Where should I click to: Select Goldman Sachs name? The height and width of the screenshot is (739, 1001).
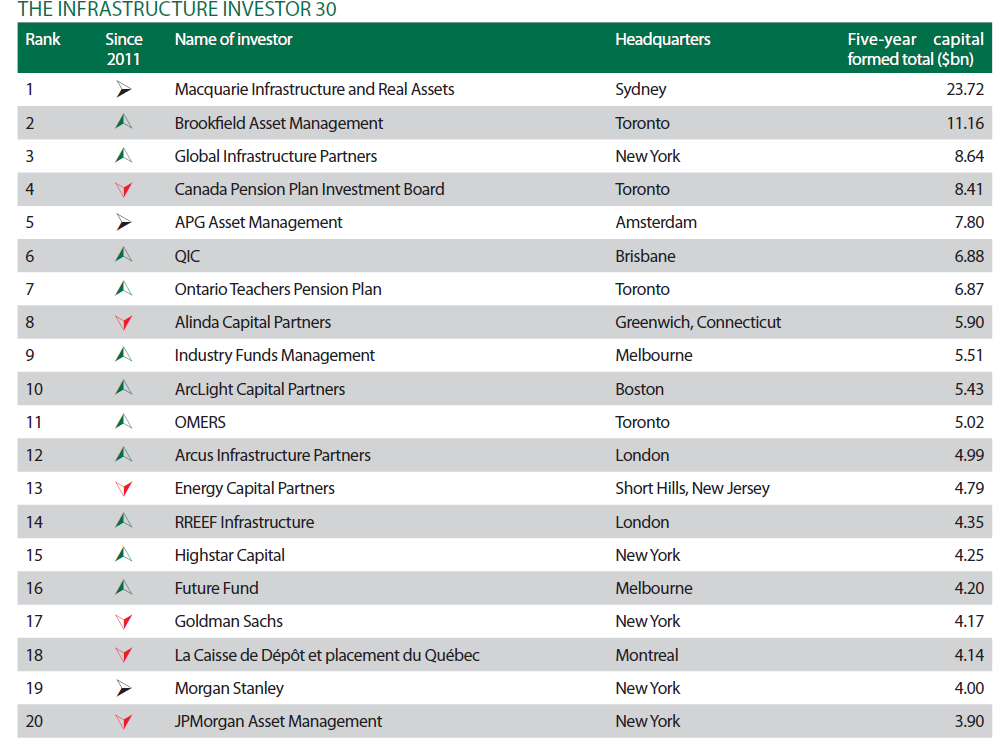click(229, 622)
